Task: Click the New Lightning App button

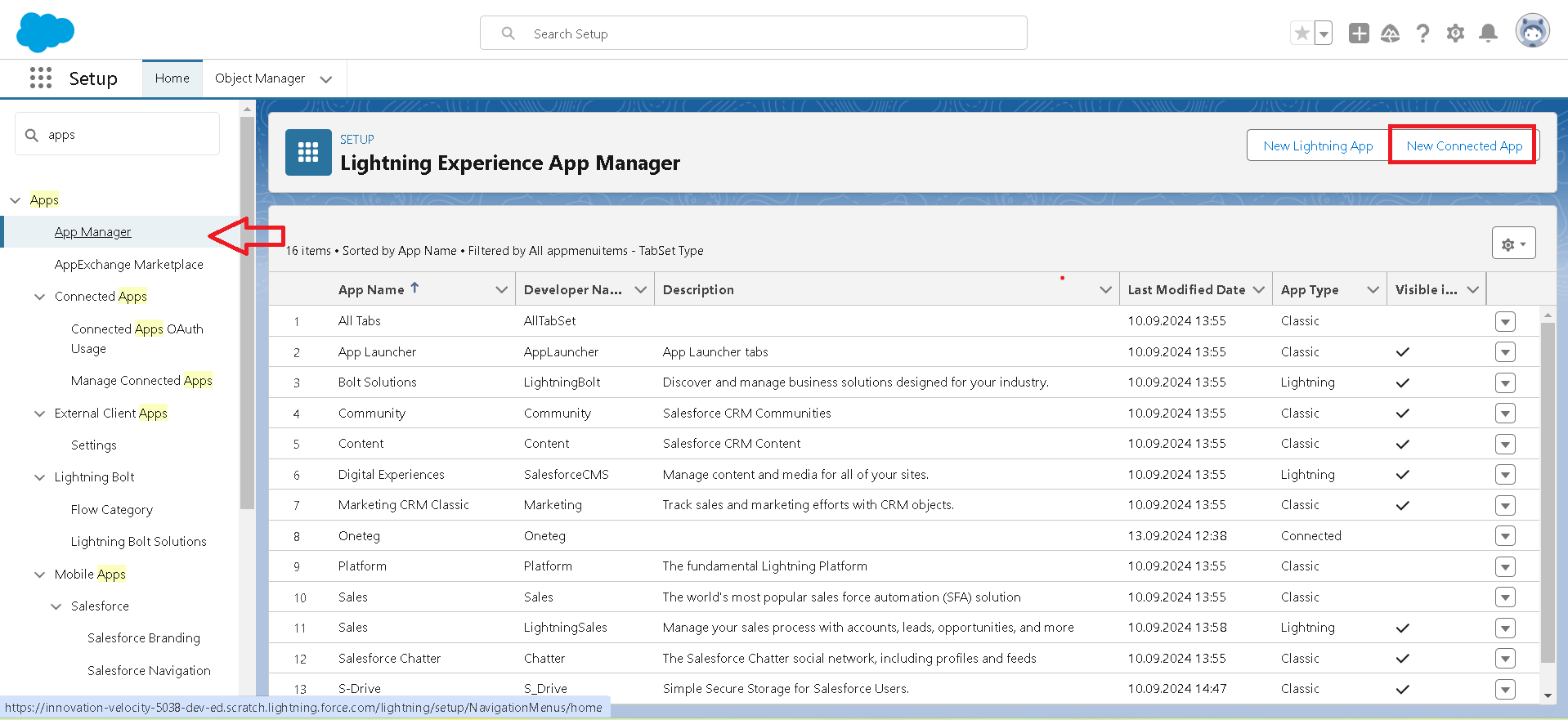Action: tap(1318, 145)
